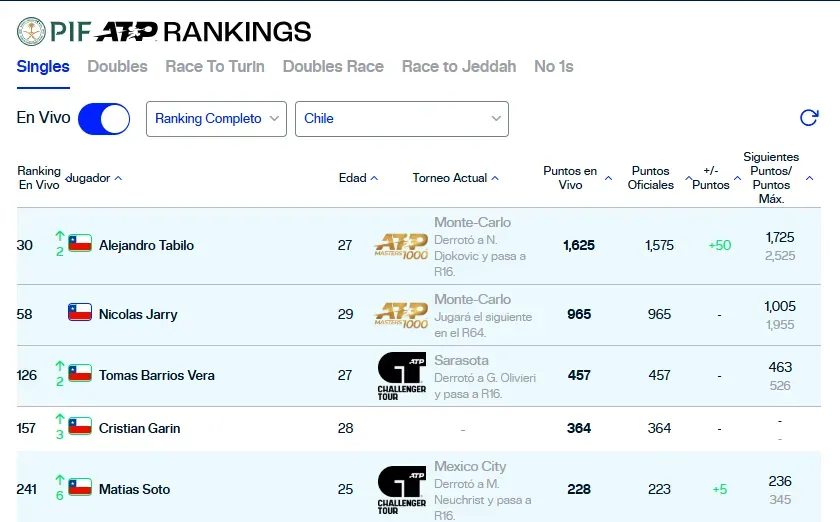The height and width of the screenshot is (522, 840).
Task: Click the ATP Masters 1000 logo in Jarry's row
Action: (401, 314)
